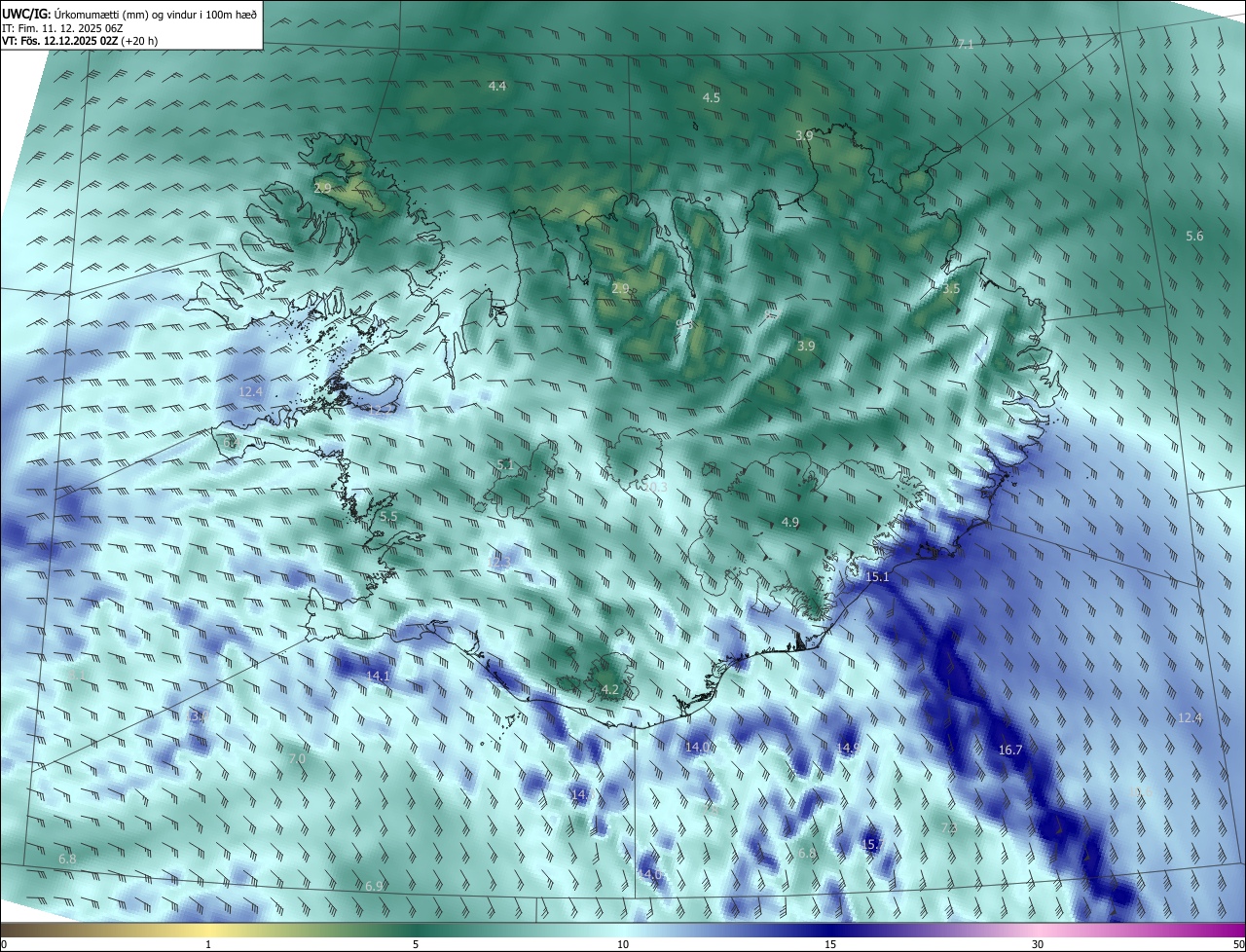The image size is (1246, 952).
Task: Click the 16.7 peak value label
Action: [1010, 751]
